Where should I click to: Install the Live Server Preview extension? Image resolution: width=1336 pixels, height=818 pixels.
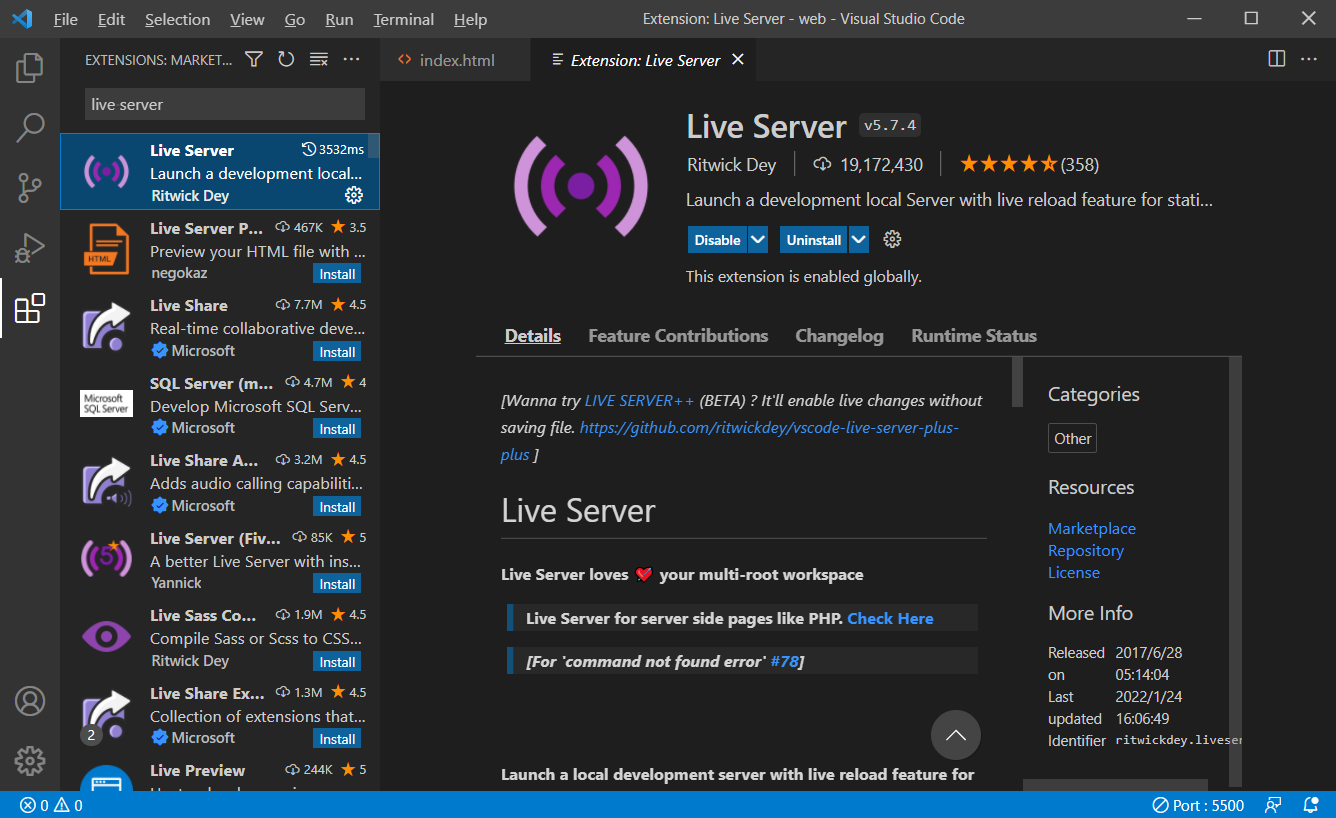tap(337, 274)
